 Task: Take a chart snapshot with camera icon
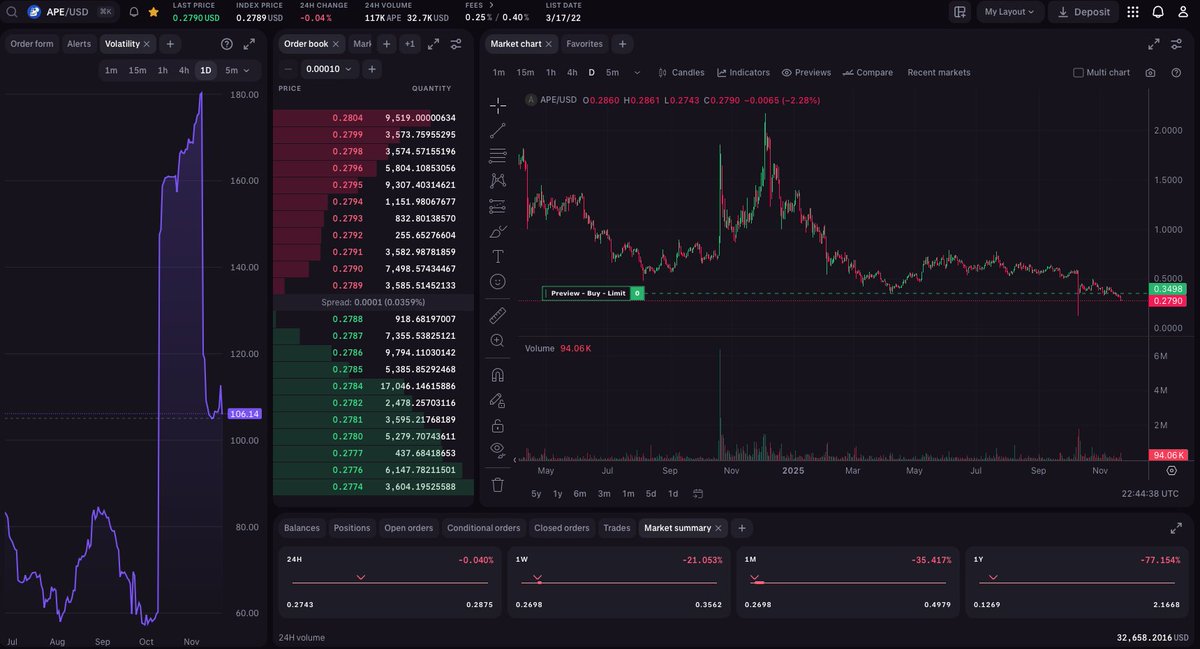click(x=1150, y=72)
